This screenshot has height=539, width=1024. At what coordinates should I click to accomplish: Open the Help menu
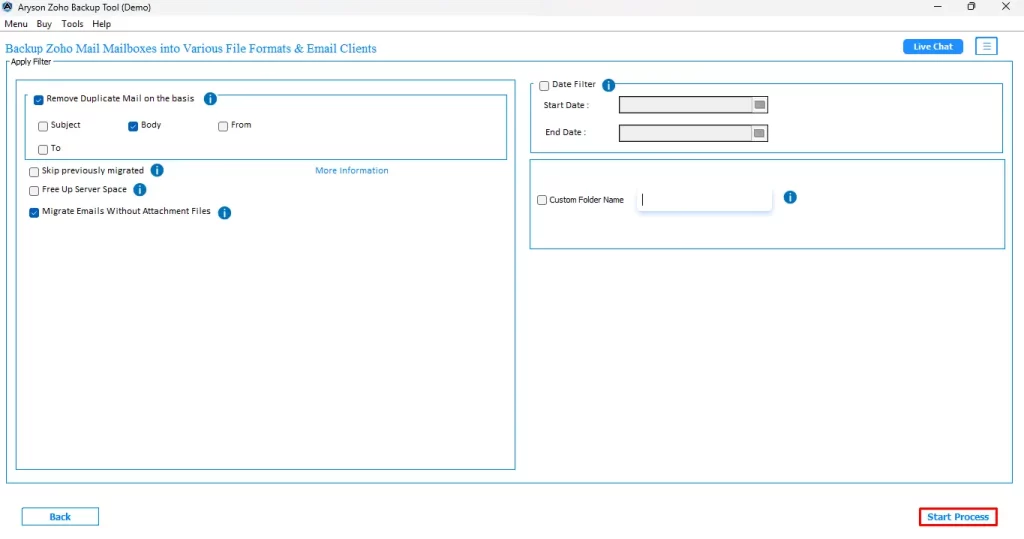[101, 24]
